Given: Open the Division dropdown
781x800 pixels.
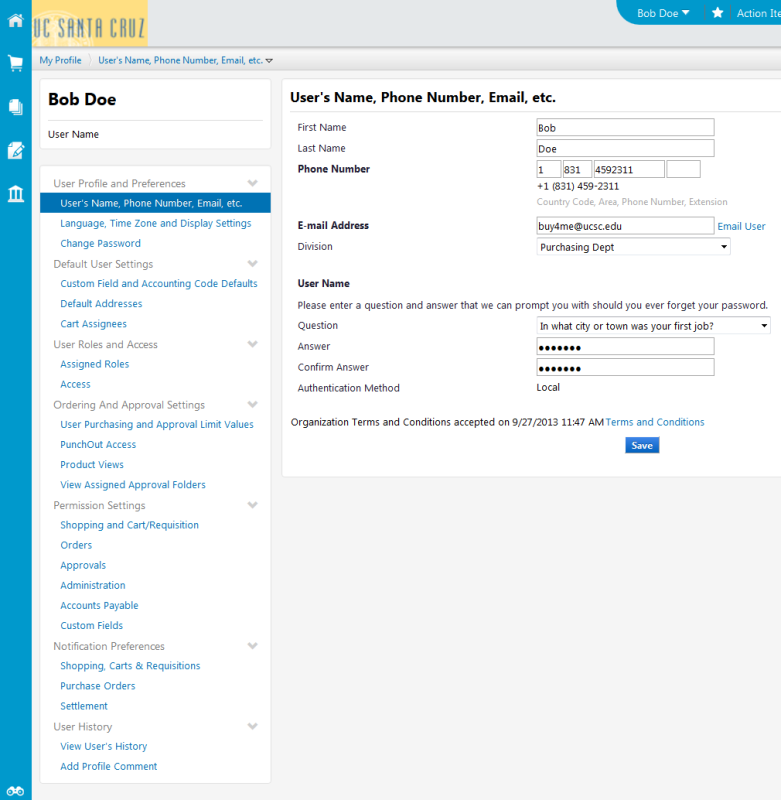Looking at the screenshot, I should [633, 247].
